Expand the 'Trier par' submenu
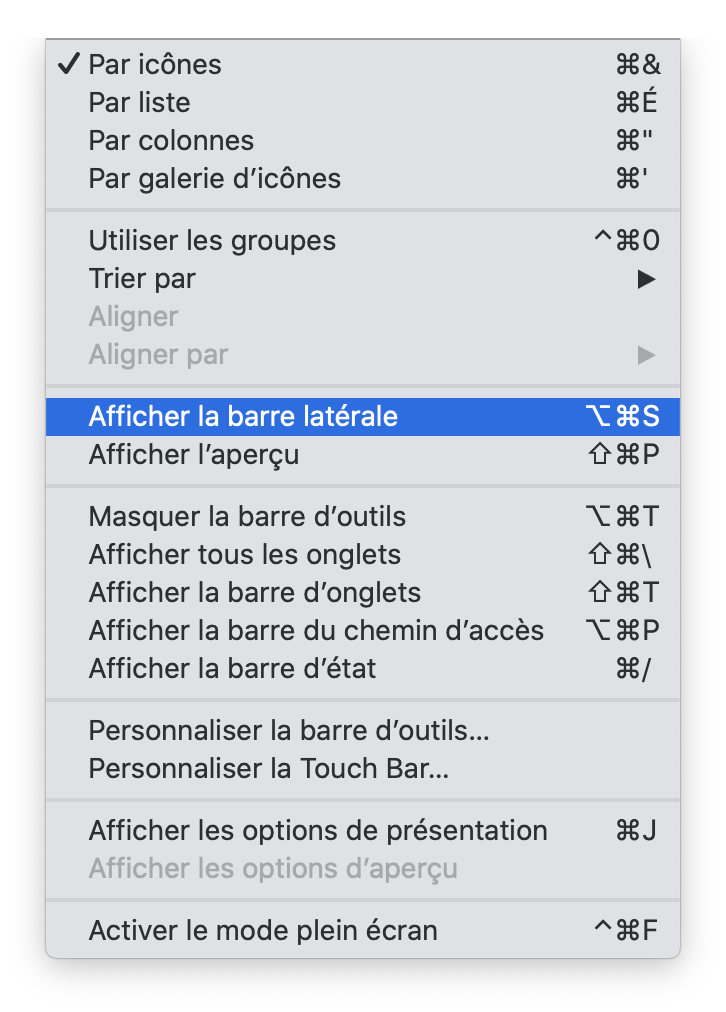The image size is (726, 1012). coord(142,279)
